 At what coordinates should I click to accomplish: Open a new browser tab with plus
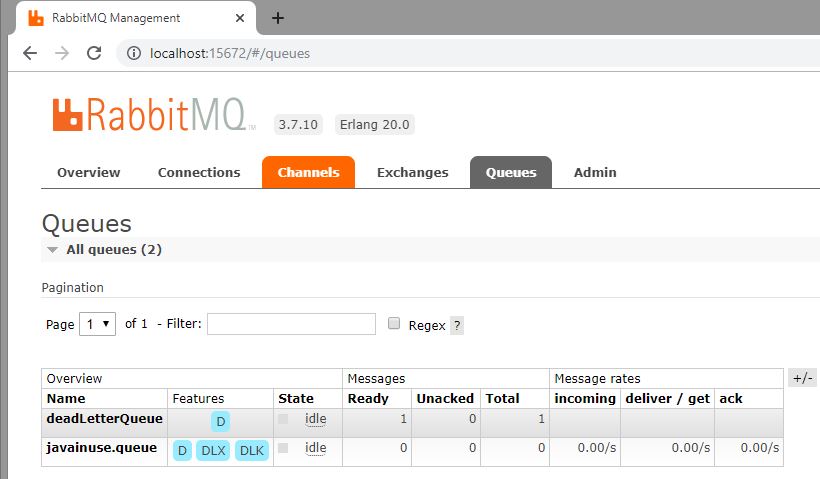tap(278, 18)
